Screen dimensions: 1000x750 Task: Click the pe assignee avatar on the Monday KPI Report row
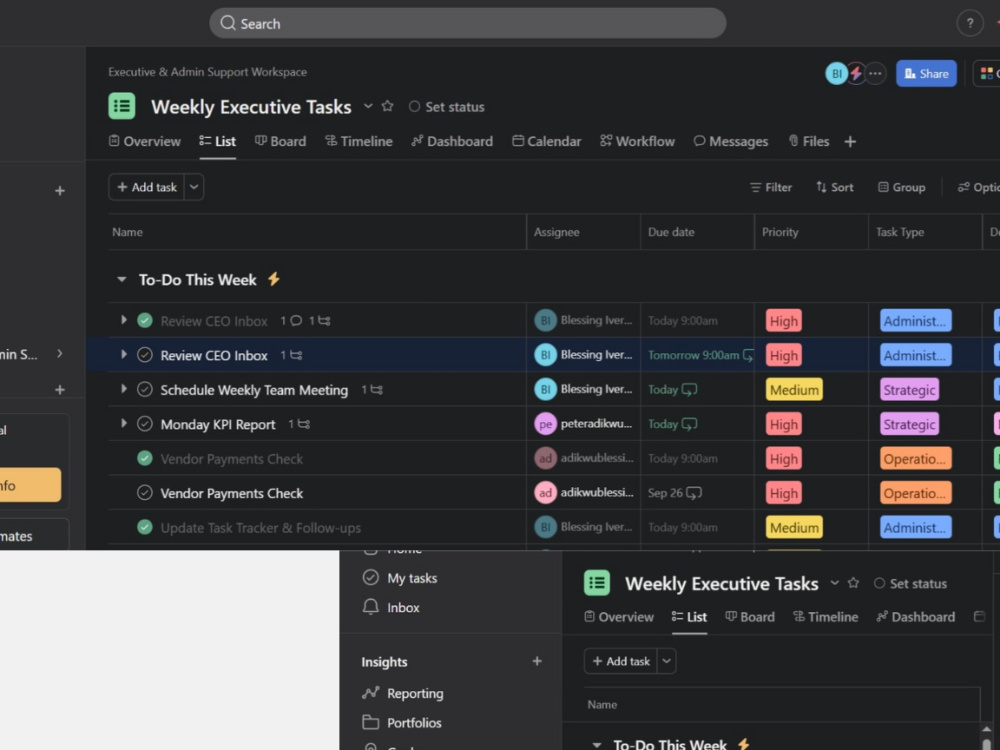pyautogui.click(x=545, y=424)
